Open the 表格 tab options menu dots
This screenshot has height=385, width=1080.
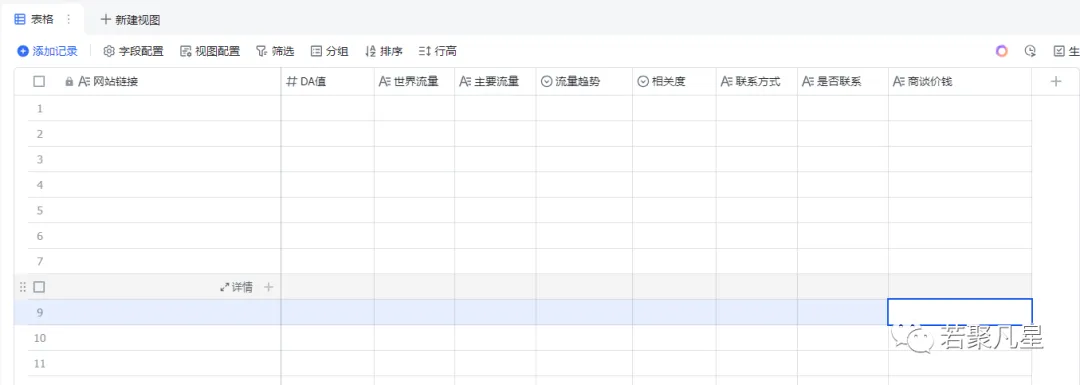tap(68, 19)
